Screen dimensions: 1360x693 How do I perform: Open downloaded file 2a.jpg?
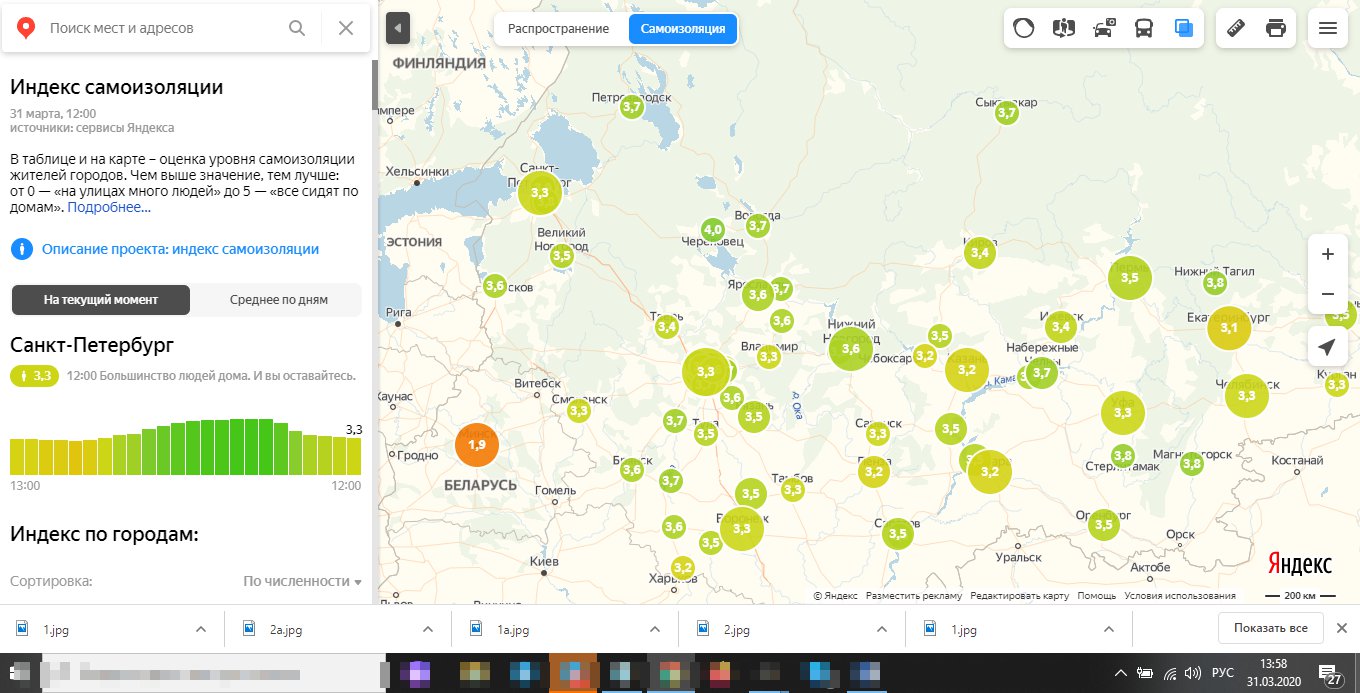coord(286,630)
